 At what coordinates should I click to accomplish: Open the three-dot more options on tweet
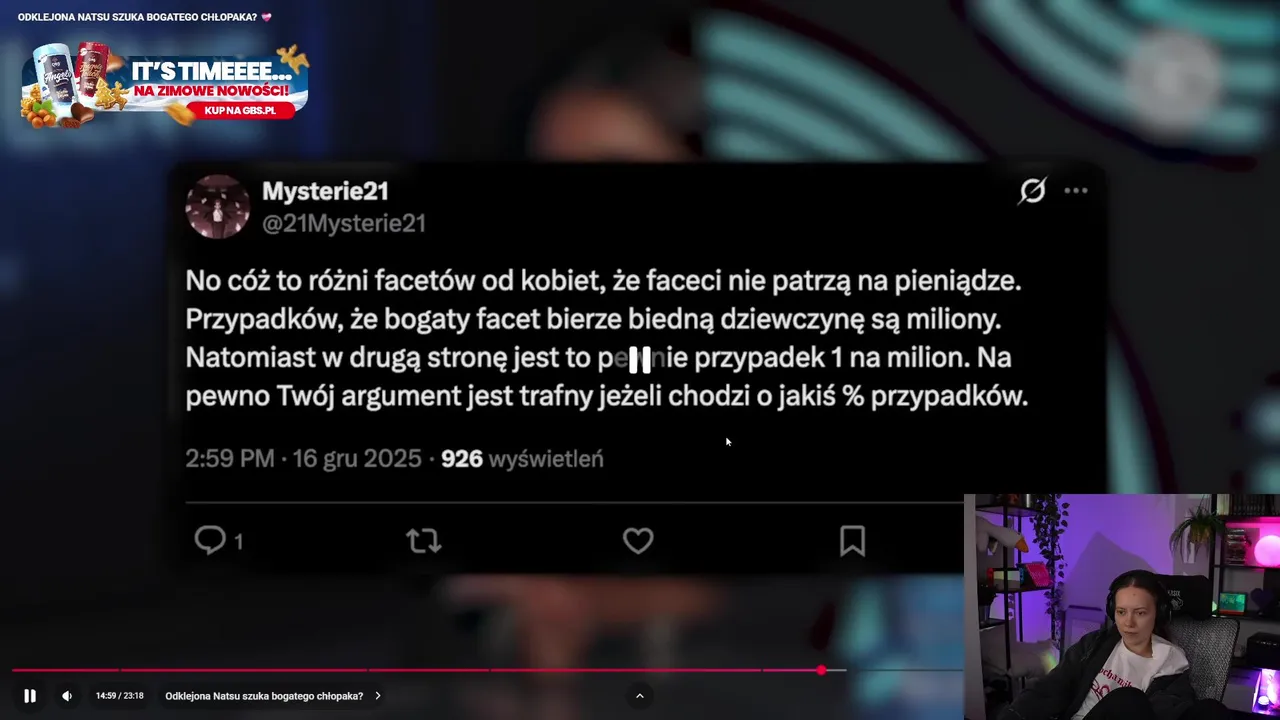coord(1076,191)
